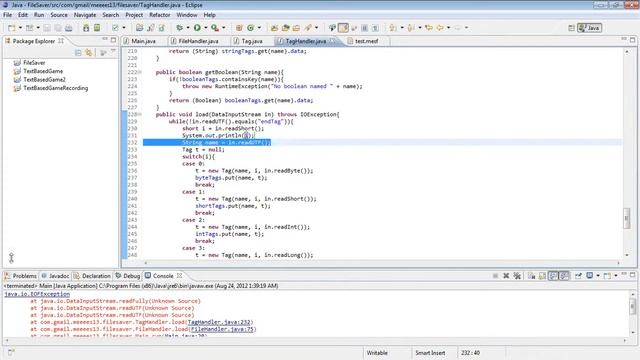This screenshot has width=640, height=360.
Task: Toggle Show Console When Standard Error Changes
Action: [564, 276]
